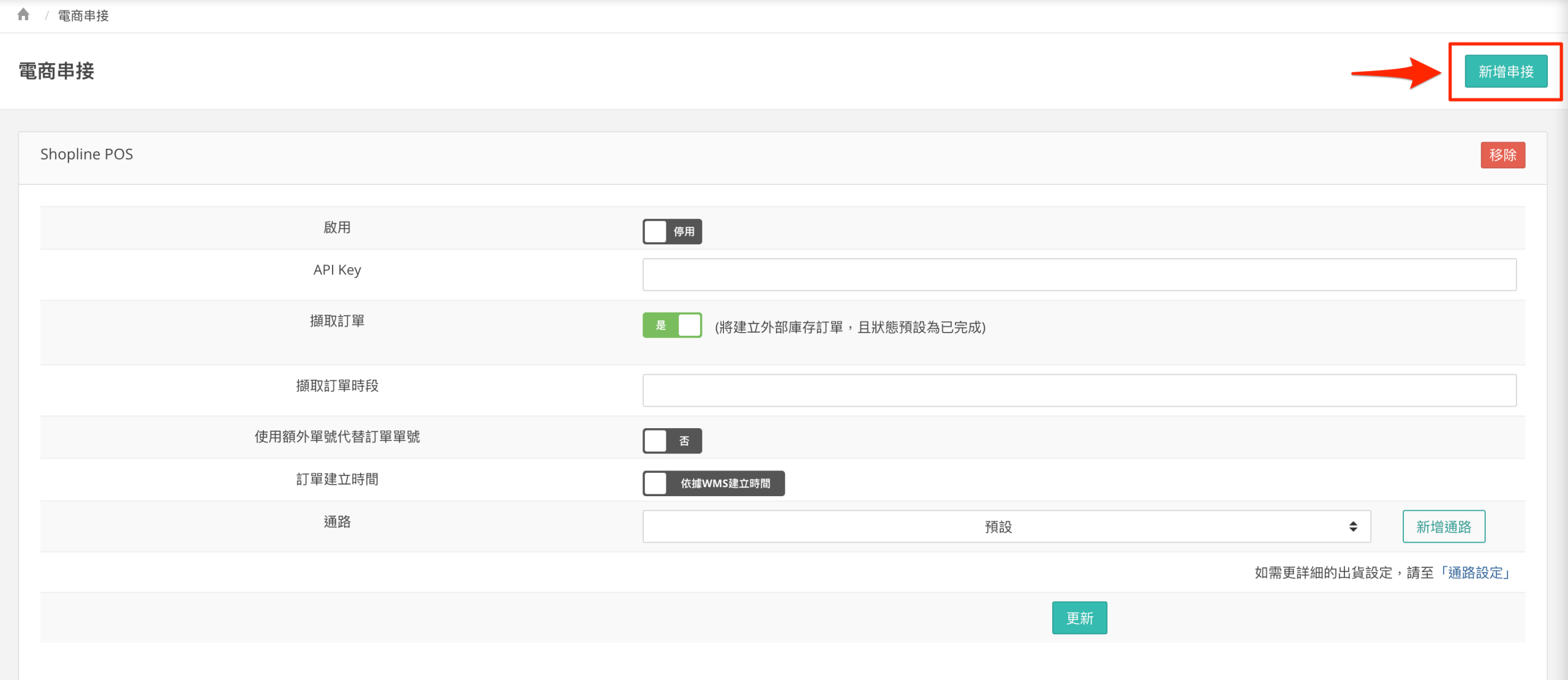Click the 更新 button
The height and width of the screenshot is (680, 1568).
tap(1079, 618)
